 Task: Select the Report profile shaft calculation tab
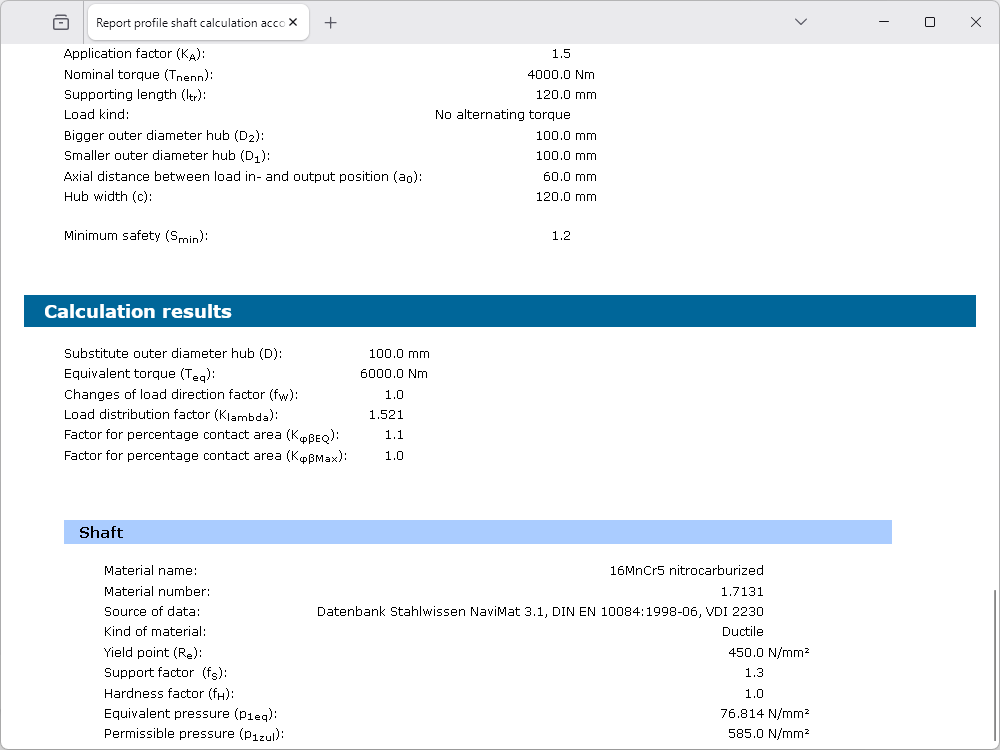190,23
